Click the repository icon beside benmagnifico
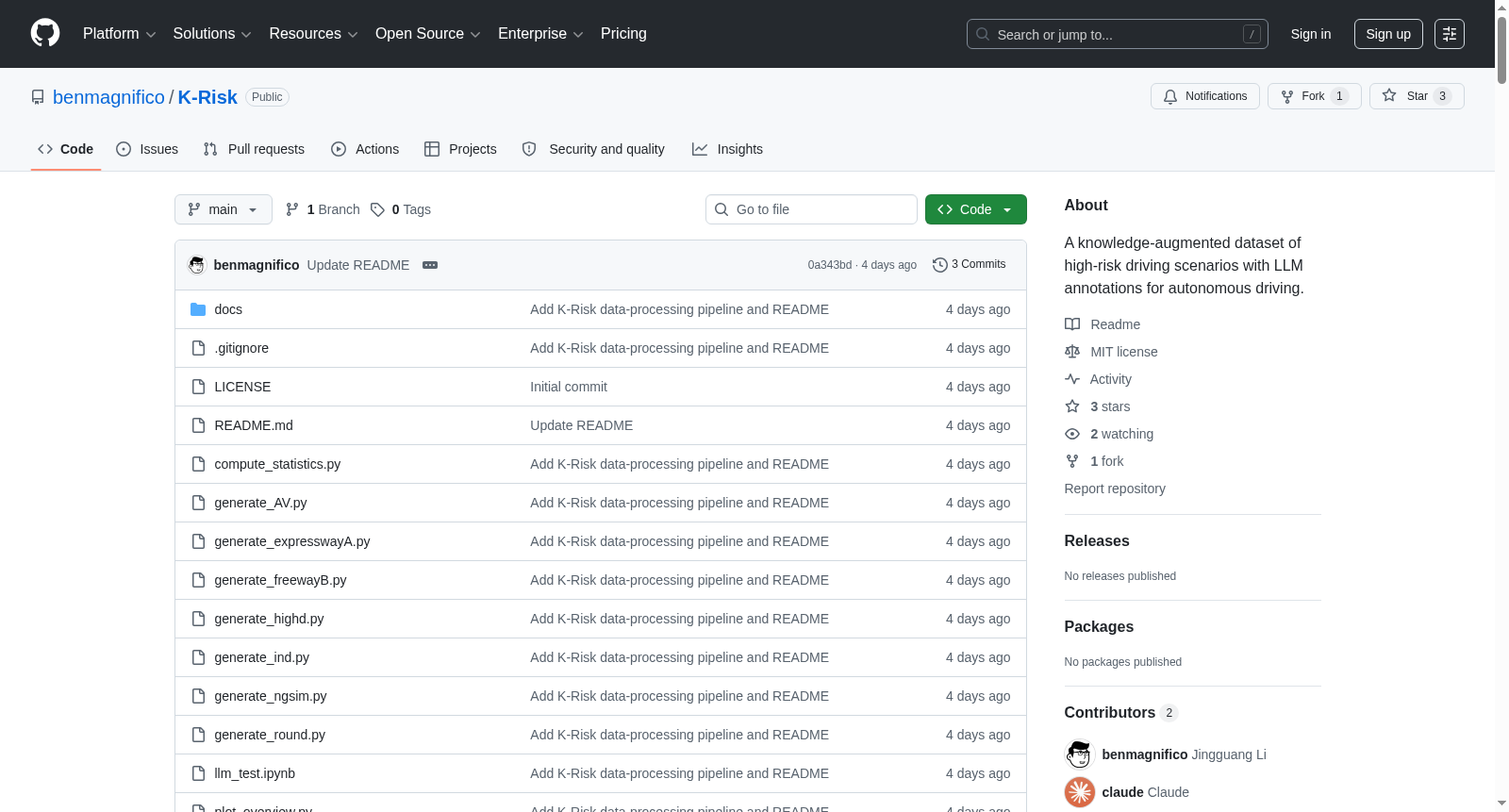The image size is (1509, 812). point(38,97)
